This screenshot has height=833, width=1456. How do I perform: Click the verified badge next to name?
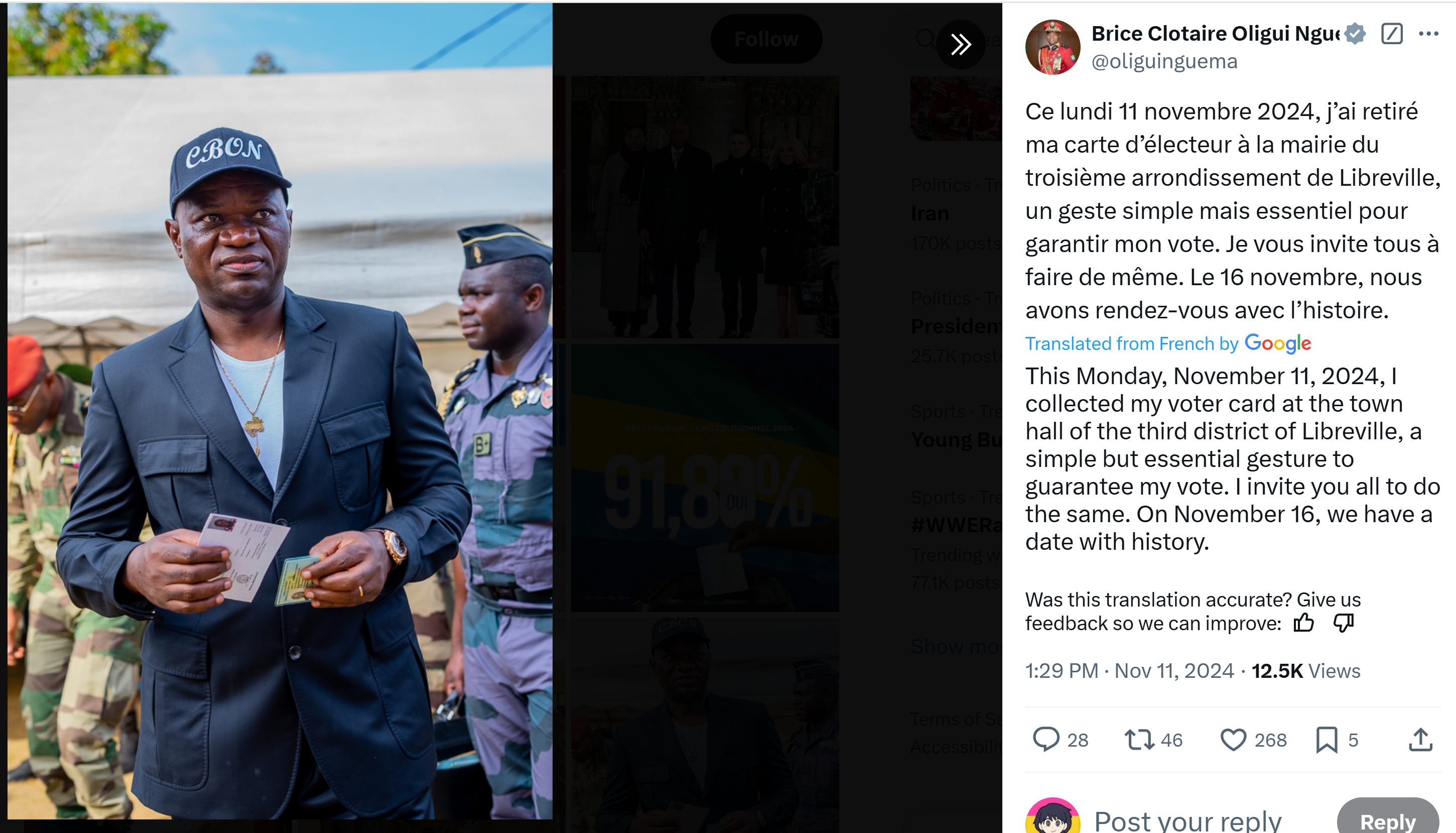click(1355, 34)
